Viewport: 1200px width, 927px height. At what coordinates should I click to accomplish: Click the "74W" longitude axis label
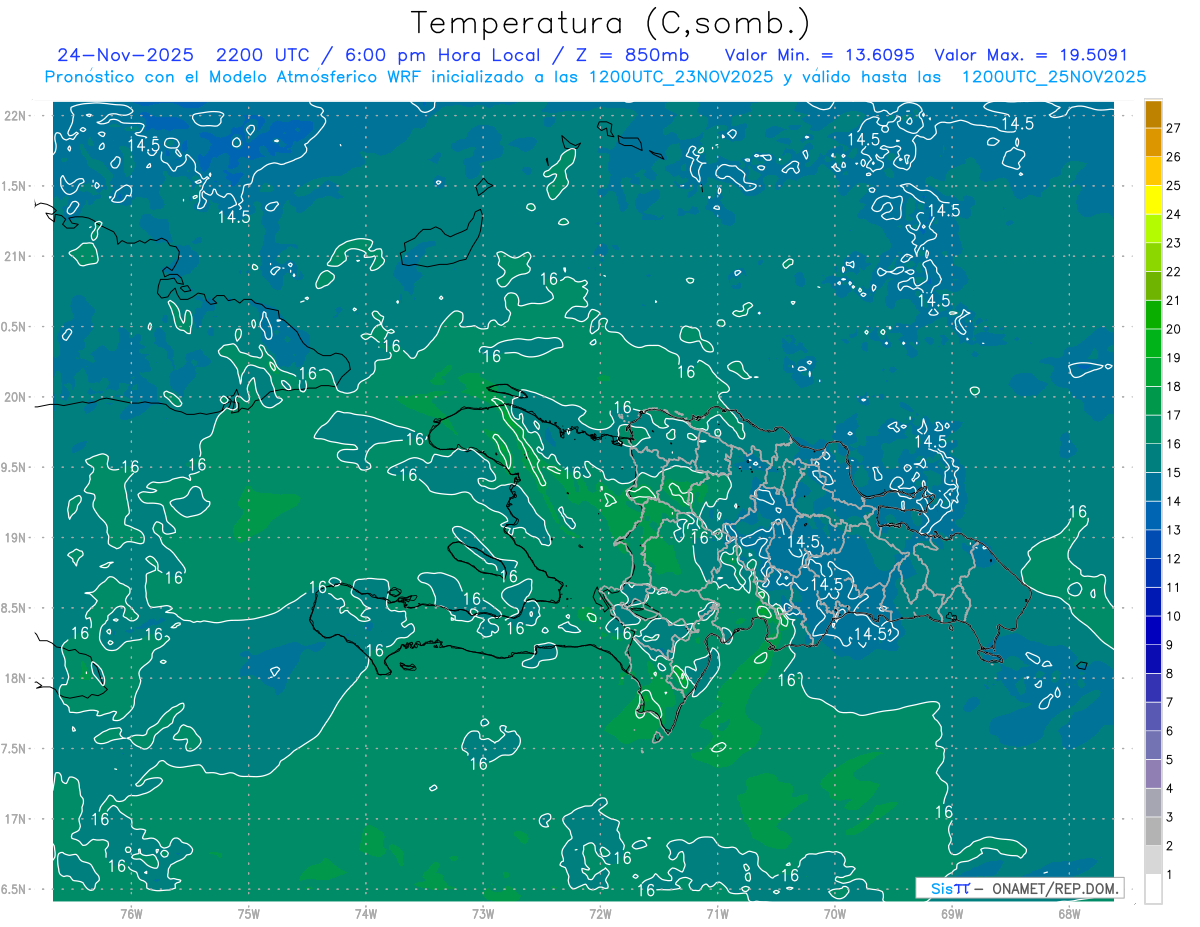click(x=366, y=913)
